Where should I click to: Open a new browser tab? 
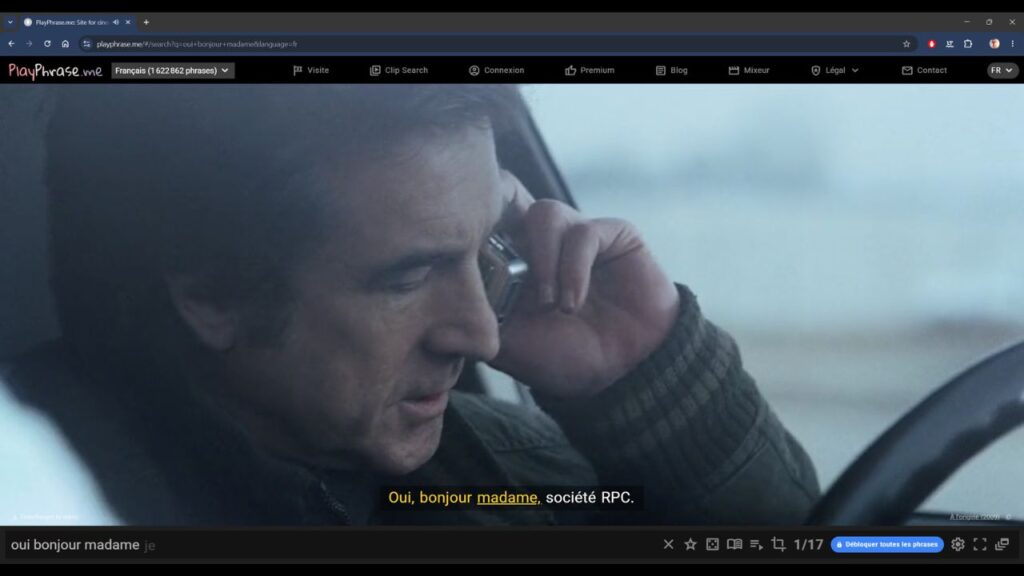(146, 22)
